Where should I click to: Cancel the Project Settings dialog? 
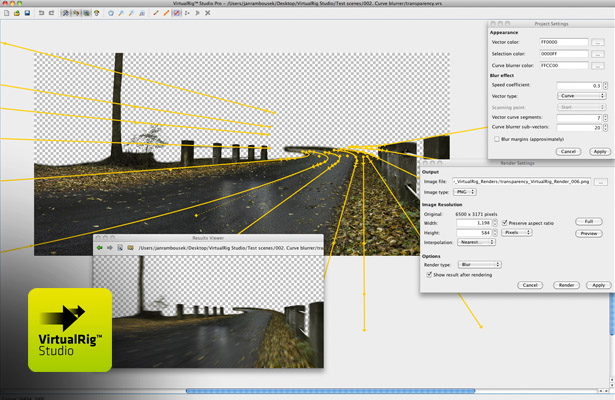(568, 151)
